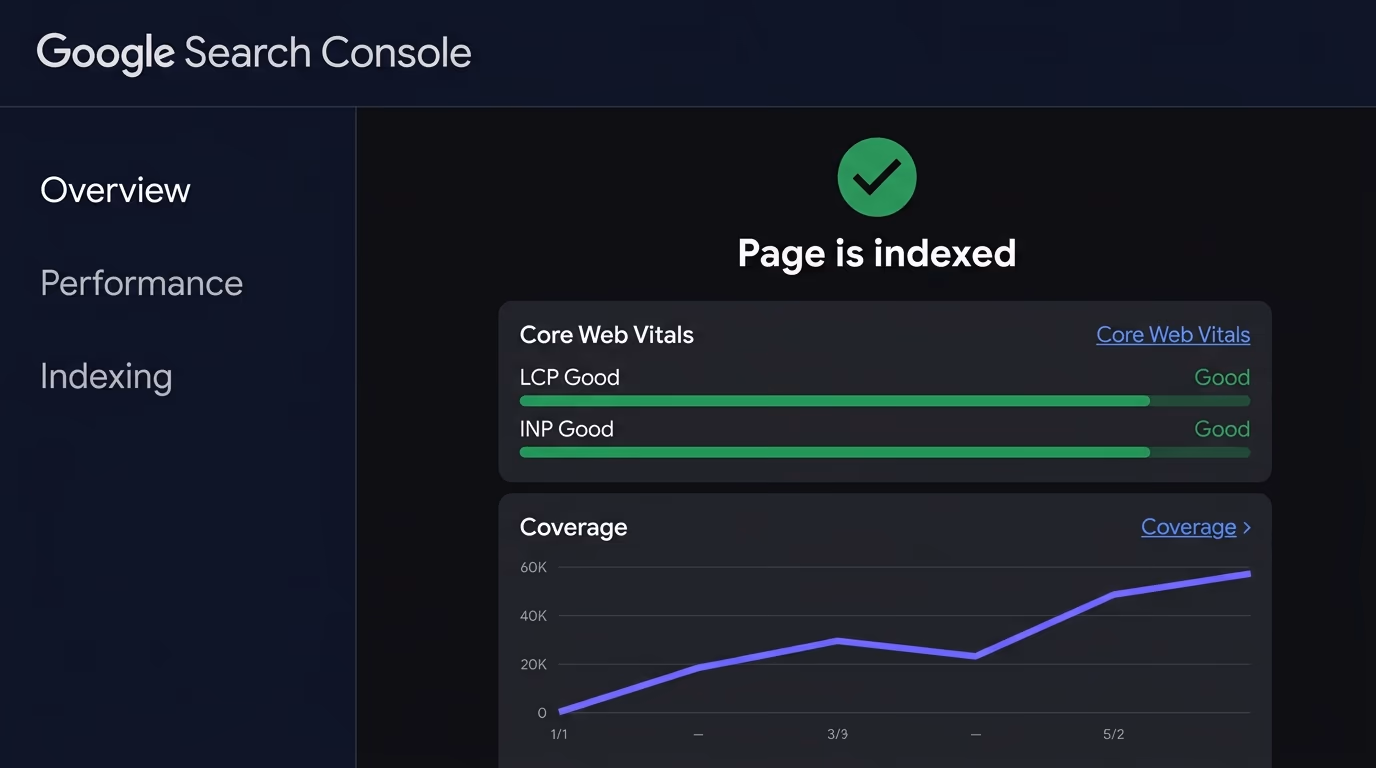Open the Performance section in sidebar
Viewport: 1376px width, 768px height.
141,283
